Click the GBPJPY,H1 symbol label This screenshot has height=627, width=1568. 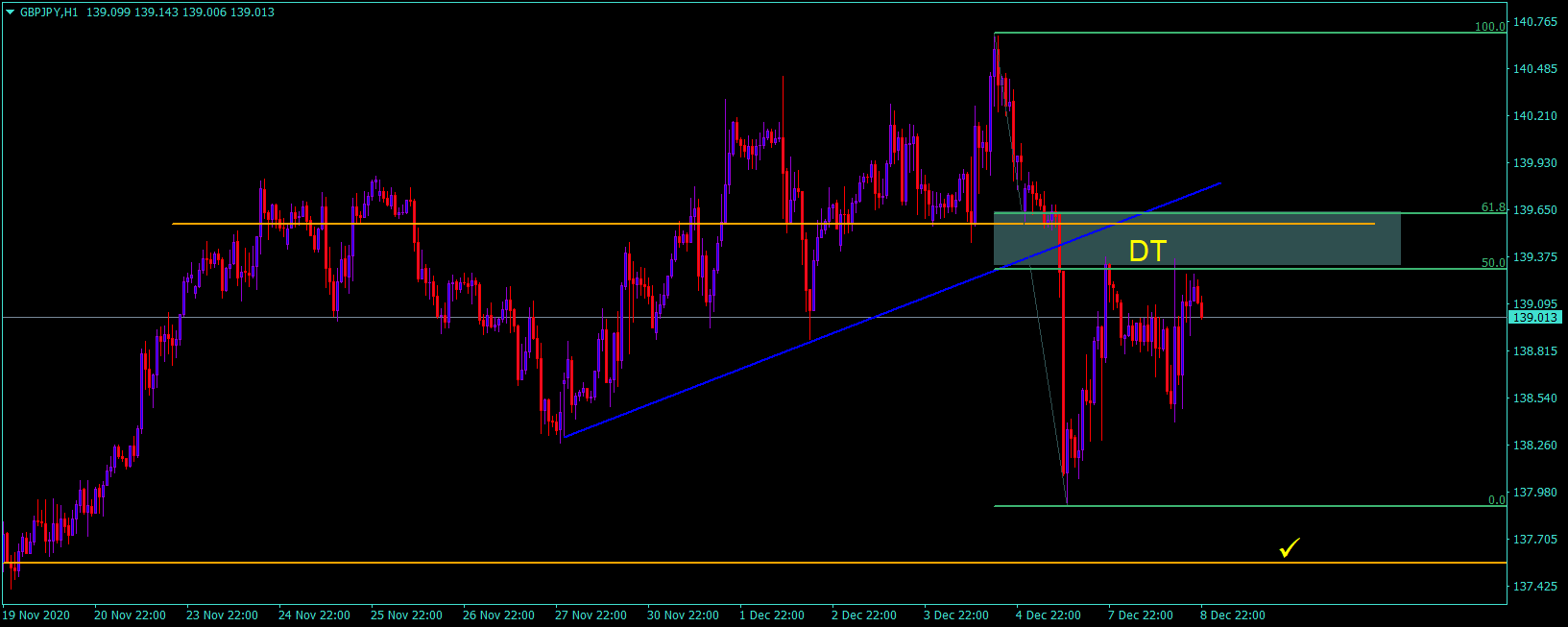click(49, 12)
